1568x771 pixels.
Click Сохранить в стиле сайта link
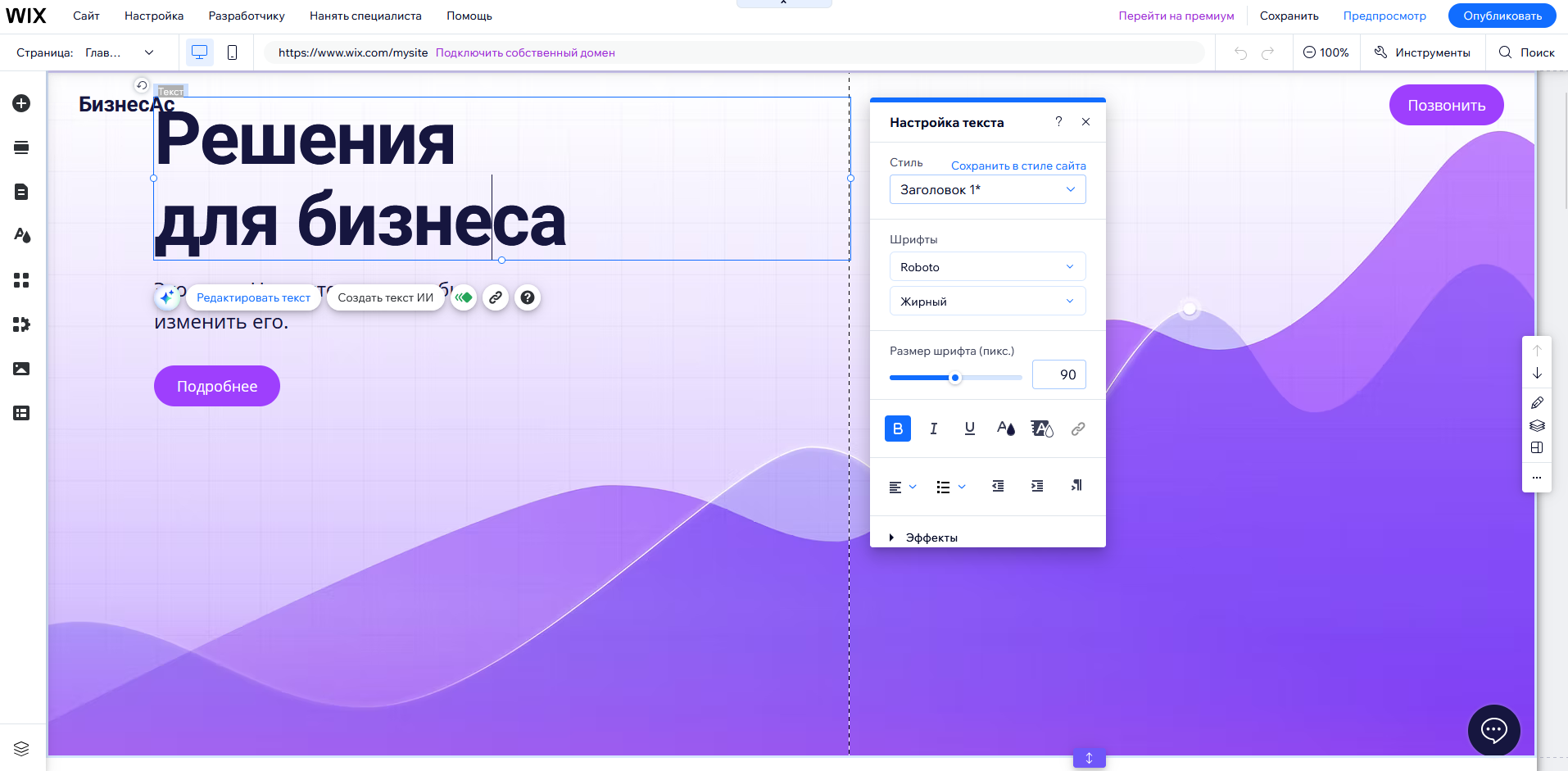click(1018, 165)
